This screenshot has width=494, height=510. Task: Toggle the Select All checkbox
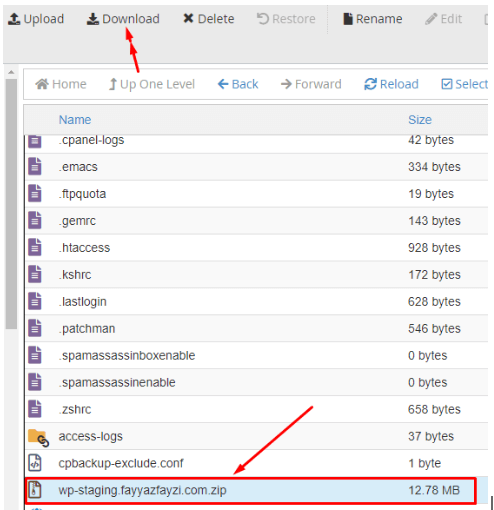point(447,84)
